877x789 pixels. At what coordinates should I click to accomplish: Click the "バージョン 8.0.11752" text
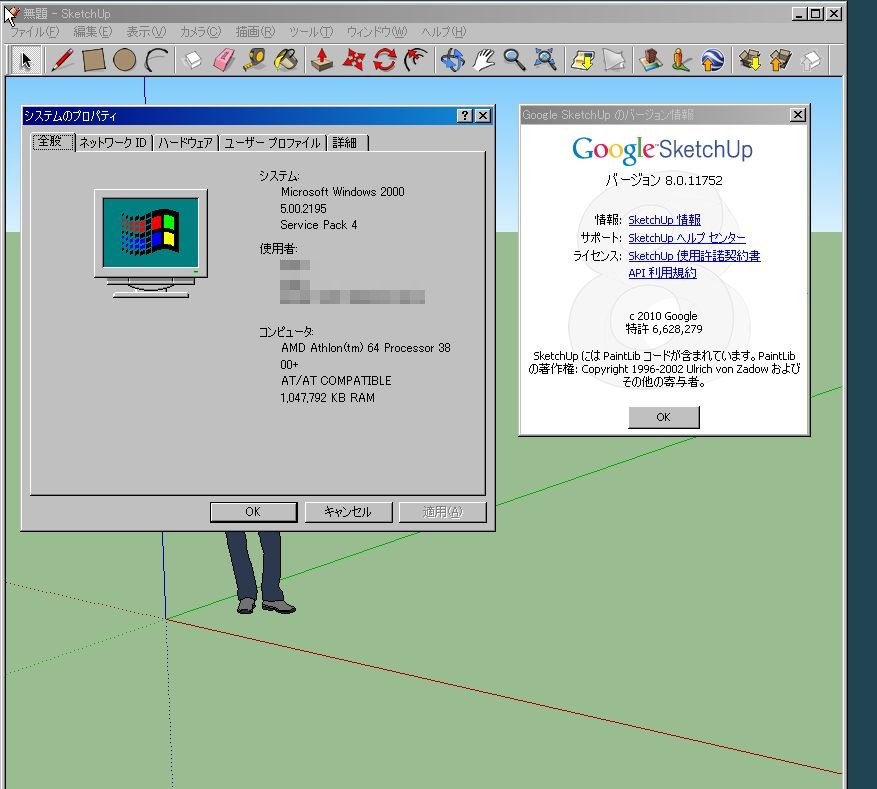[664, 180]
